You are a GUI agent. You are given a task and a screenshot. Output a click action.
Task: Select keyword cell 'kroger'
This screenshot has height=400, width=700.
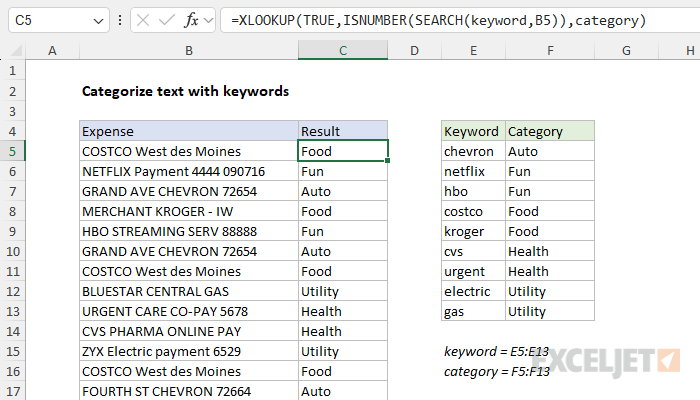click(473, 231)
